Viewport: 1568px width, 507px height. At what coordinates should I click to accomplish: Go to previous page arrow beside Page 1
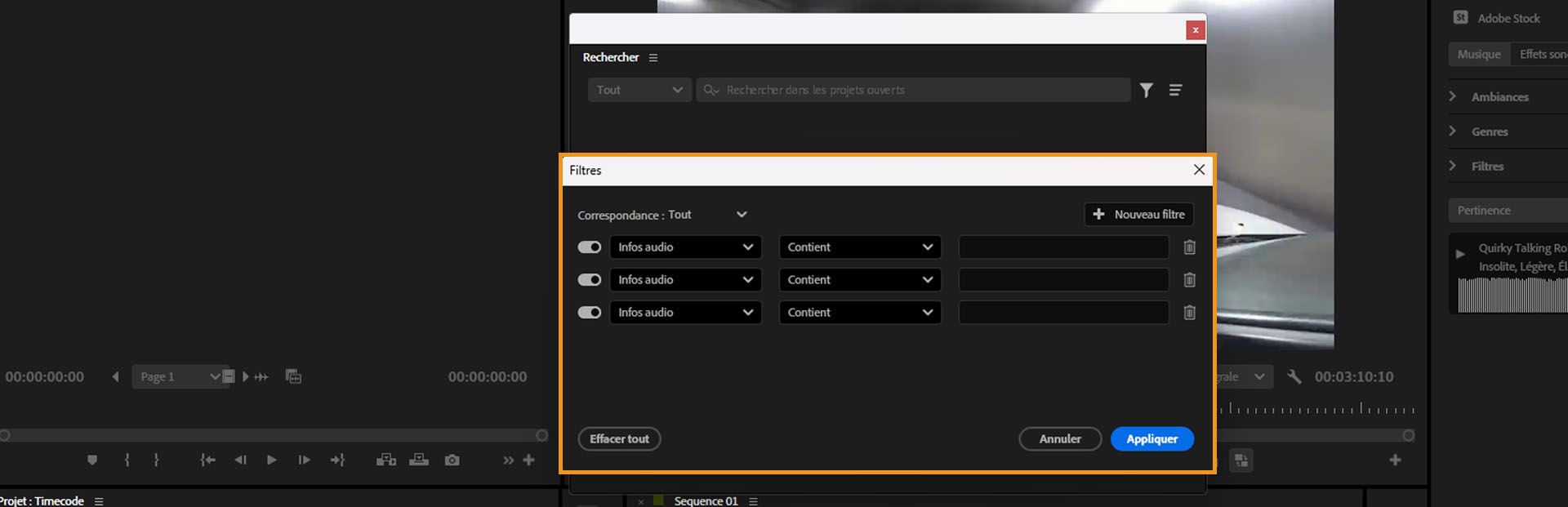point(115,377)
